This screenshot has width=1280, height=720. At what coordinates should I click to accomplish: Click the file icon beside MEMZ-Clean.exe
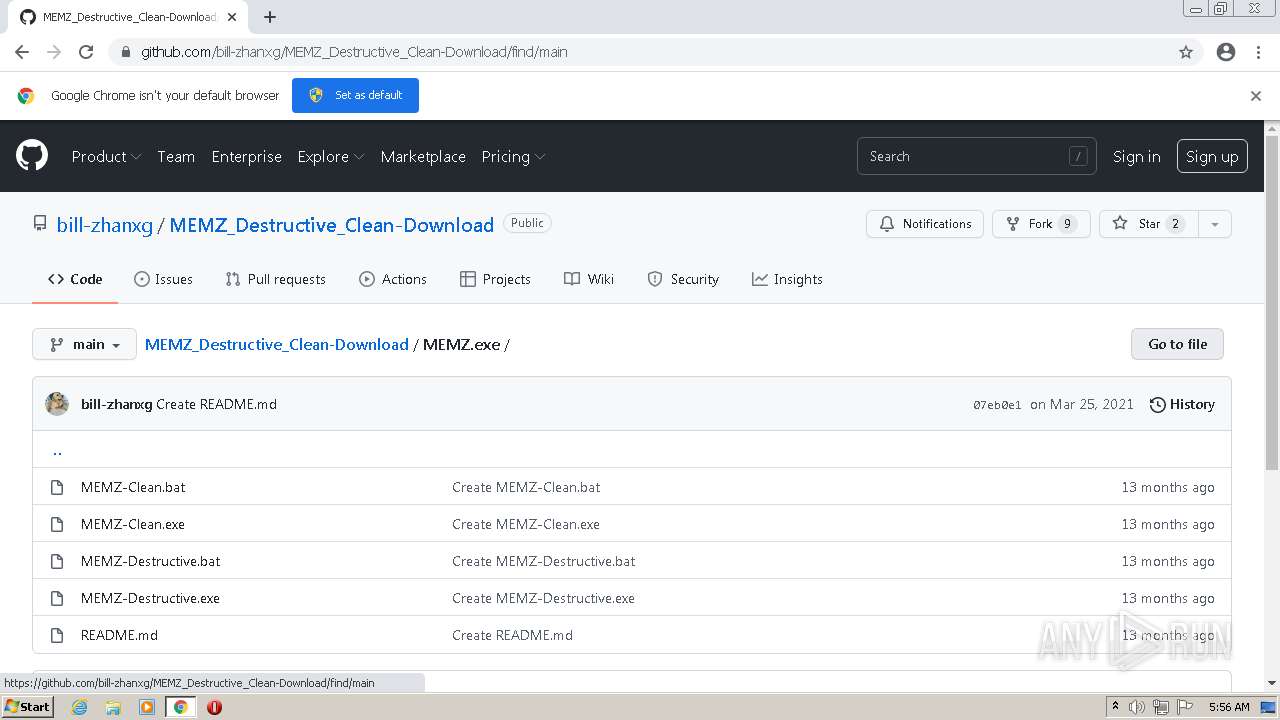(x=57, y=524)
